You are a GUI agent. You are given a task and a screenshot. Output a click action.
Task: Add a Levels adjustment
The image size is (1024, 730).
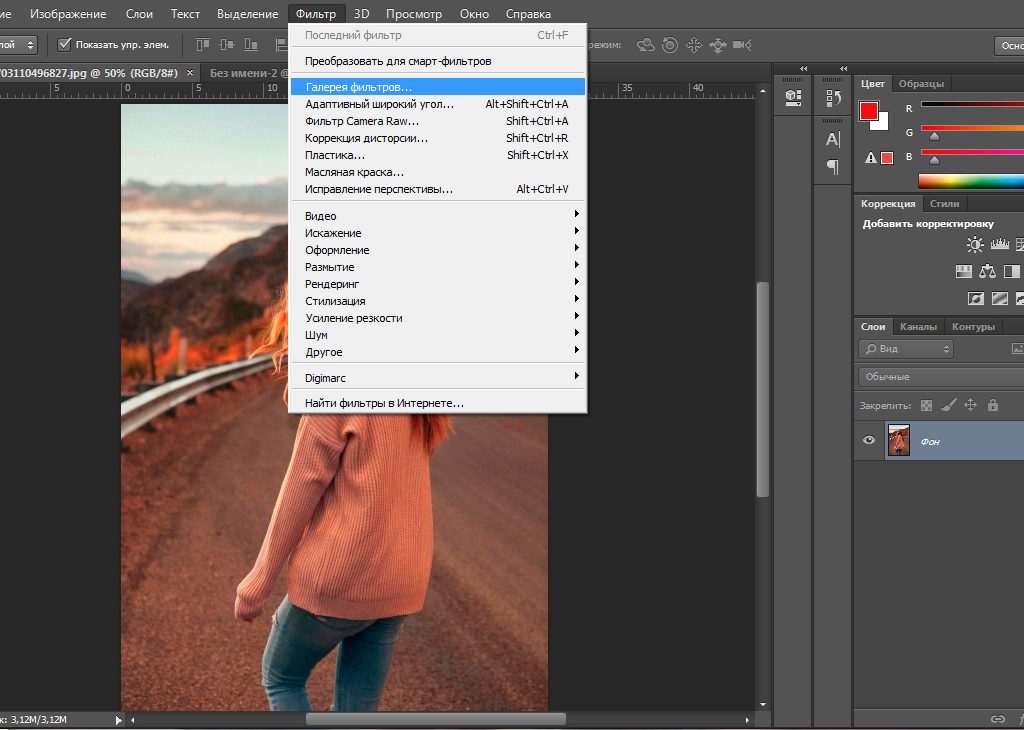click(x=999, y=244)
